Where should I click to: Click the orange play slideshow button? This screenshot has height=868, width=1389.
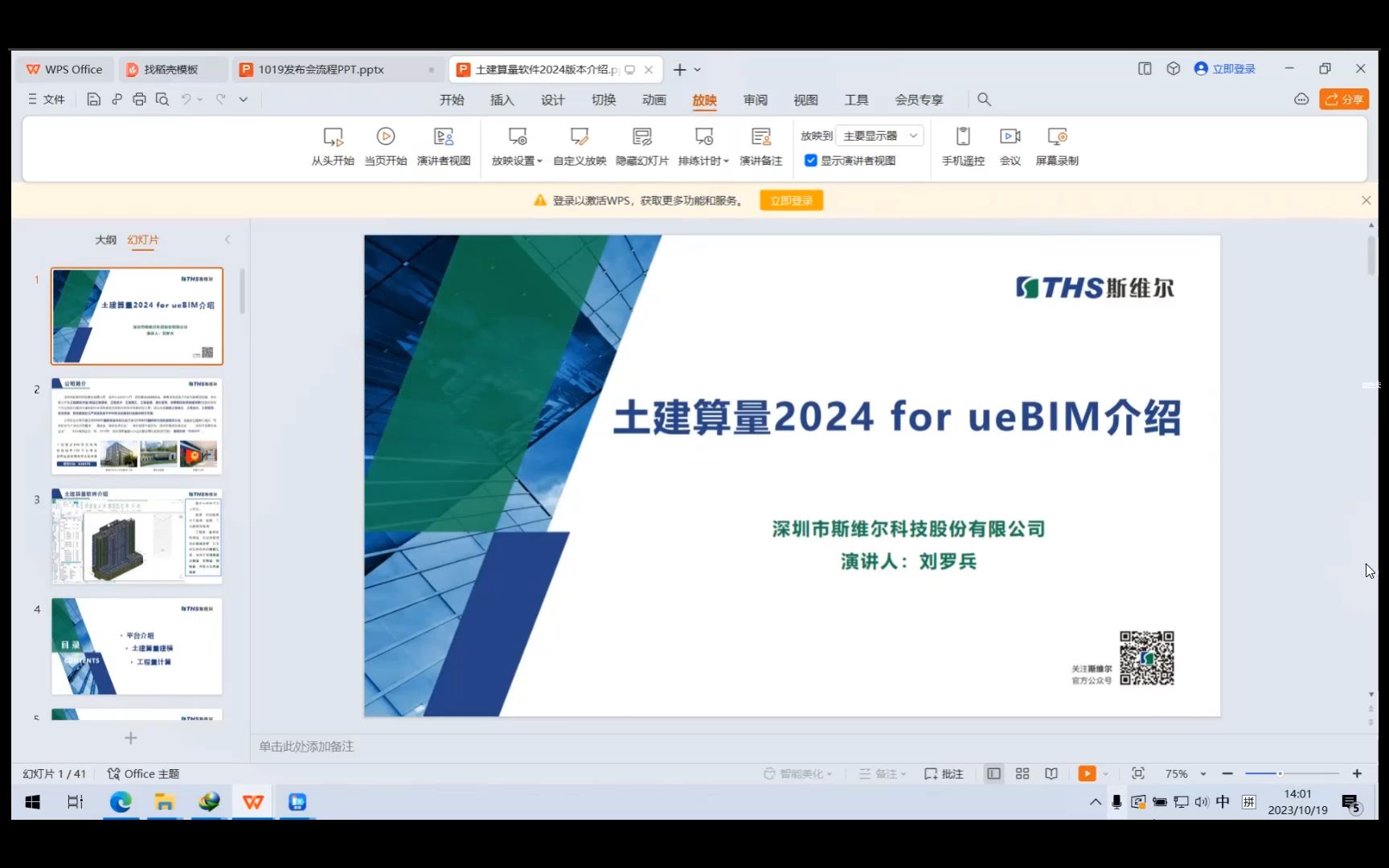click(x=1087, y=773)
